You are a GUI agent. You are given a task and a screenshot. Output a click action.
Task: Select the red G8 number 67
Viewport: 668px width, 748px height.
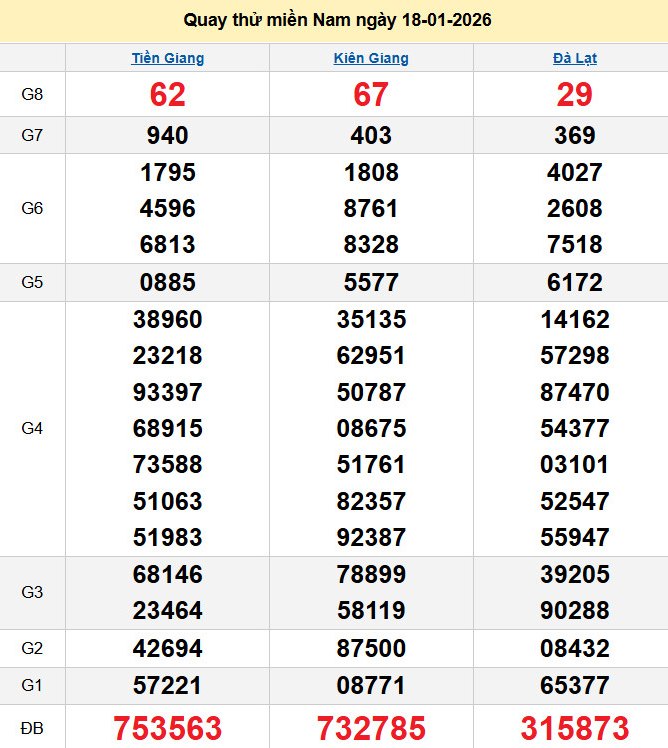coord(370,95)
